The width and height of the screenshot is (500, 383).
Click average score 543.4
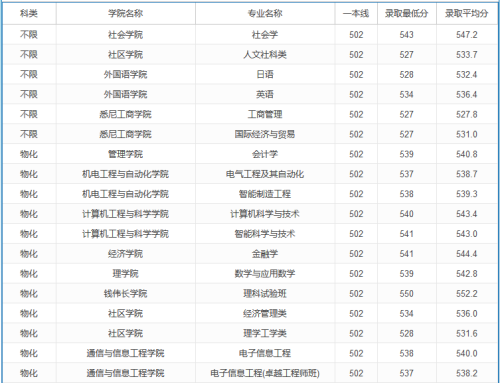pyautogui.click(x=467, y=214)
